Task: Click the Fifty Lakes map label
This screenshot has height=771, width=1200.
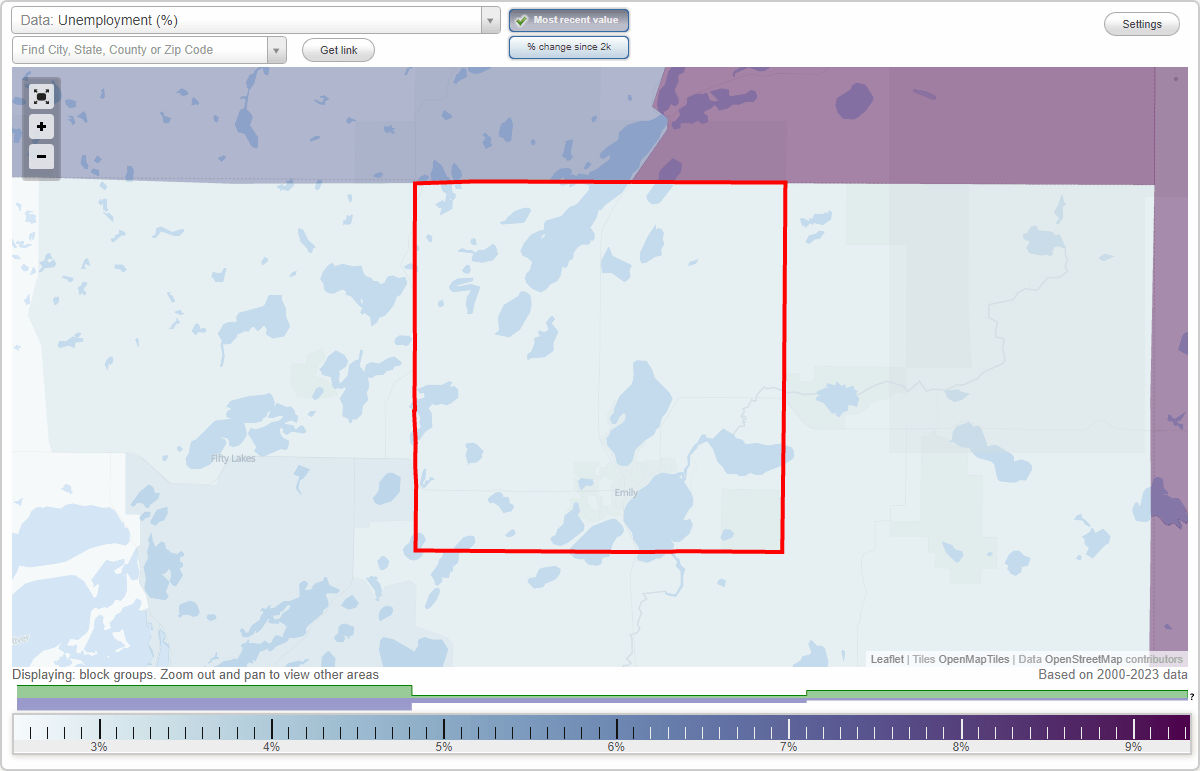Action: click(233, 459)
